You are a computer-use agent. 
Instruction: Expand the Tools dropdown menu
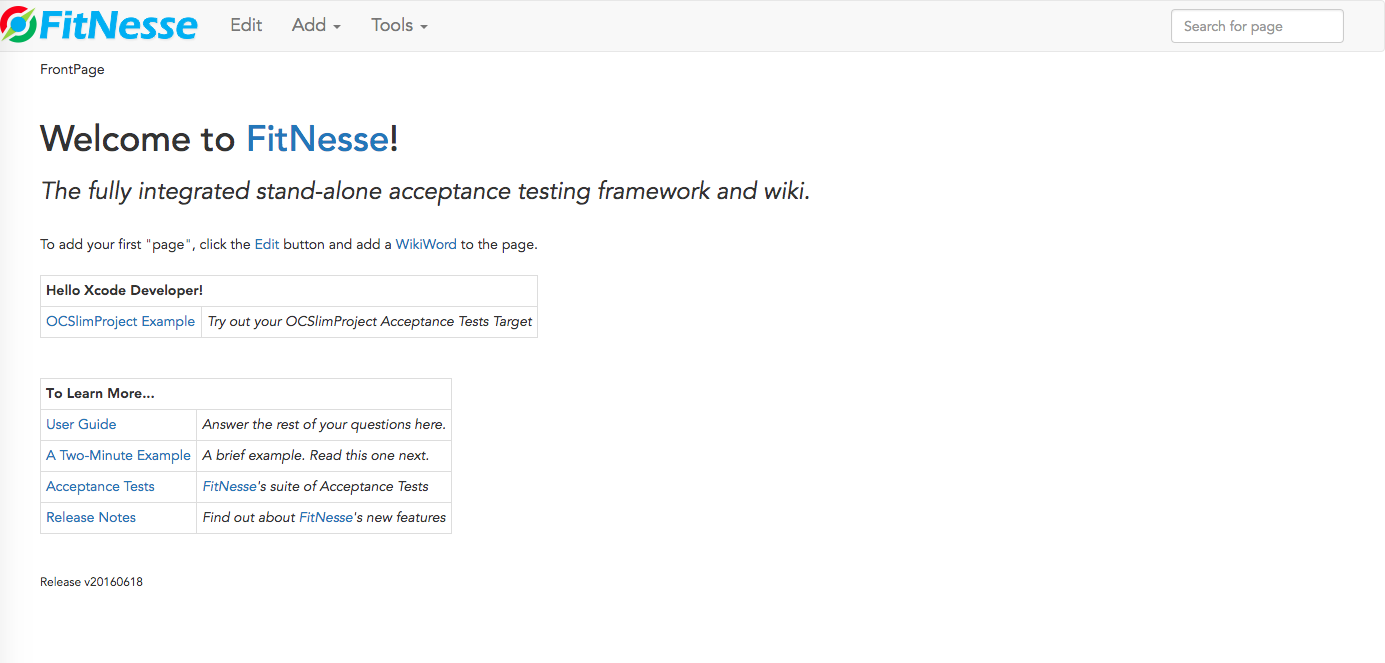399,25
